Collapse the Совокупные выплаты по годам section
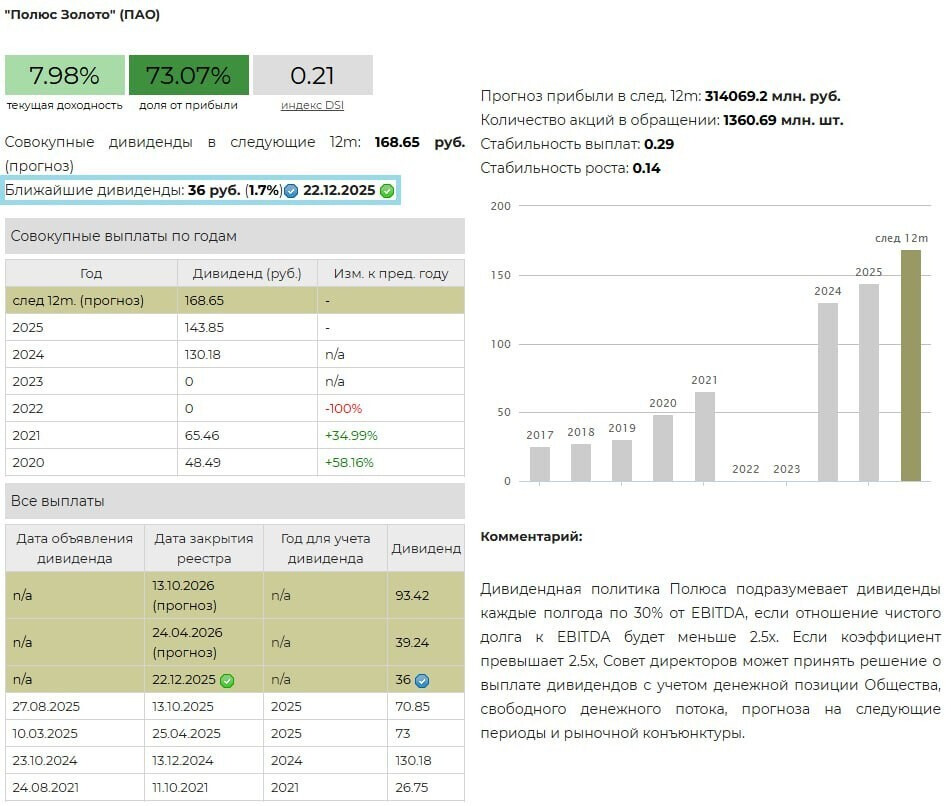The width and height of the screenshot is (951, 806). 234,236
